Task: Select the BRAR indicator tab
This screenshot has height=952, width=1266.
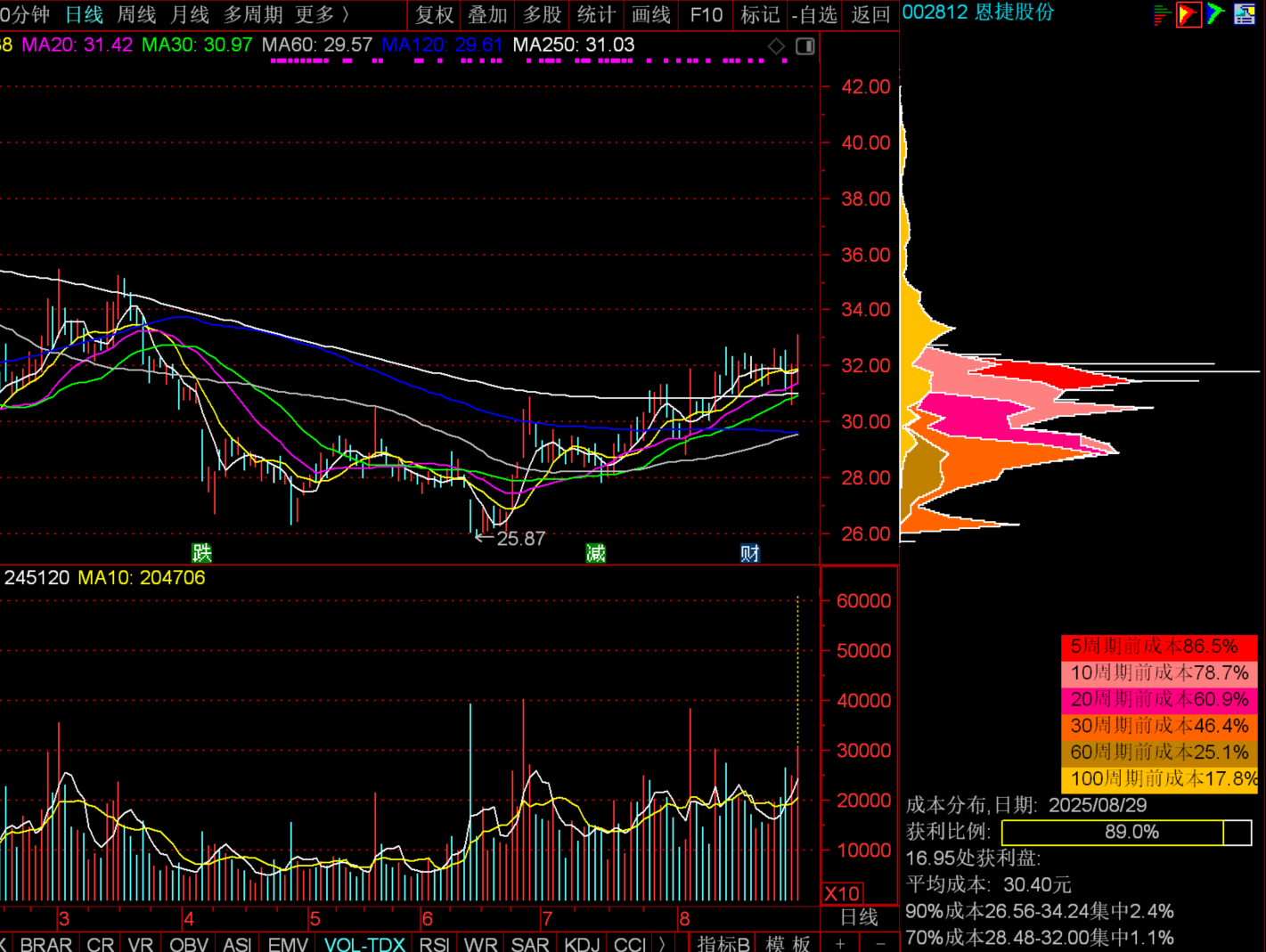Action: pyautogui.click(x=46, y=944)
